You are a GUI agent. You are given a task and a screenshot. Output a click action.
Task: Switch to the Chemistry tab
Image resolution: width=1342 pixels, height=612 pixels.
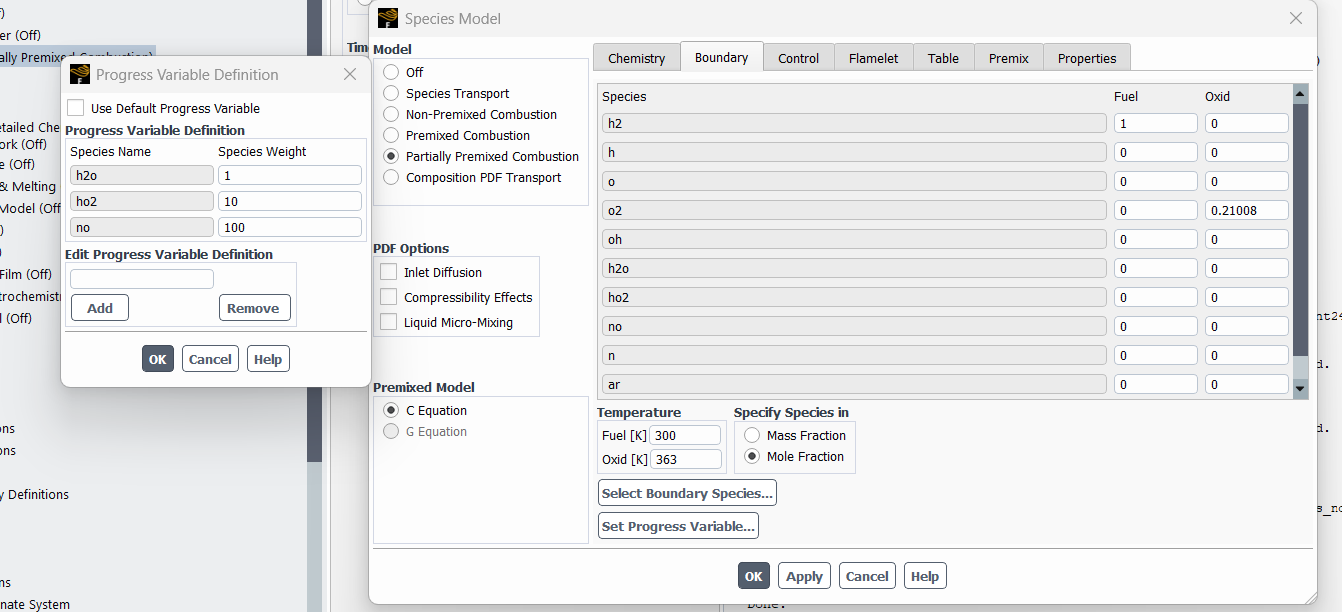(636, 58)
